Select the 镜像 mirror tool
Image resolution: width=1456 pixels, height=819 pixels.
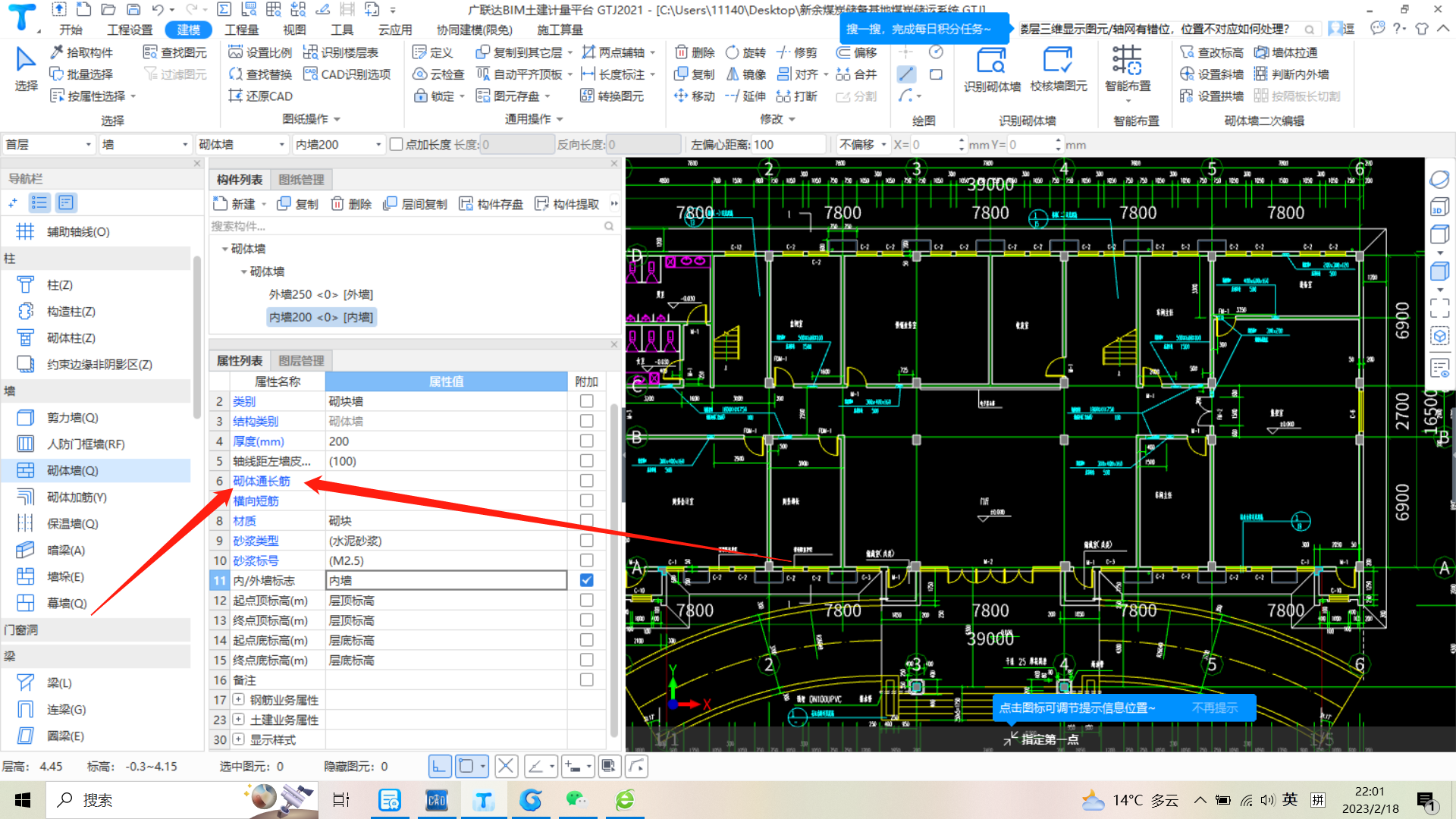(746, 74)
